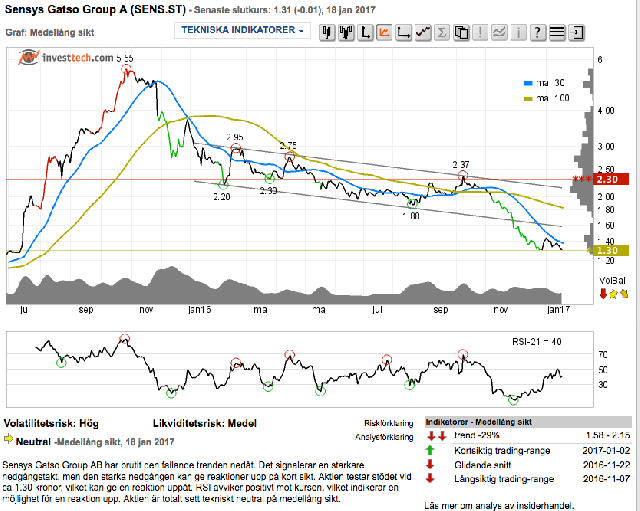Screen dimensions: 640x511
Task: Open help with the question mark icon
Action: (538, 32)
